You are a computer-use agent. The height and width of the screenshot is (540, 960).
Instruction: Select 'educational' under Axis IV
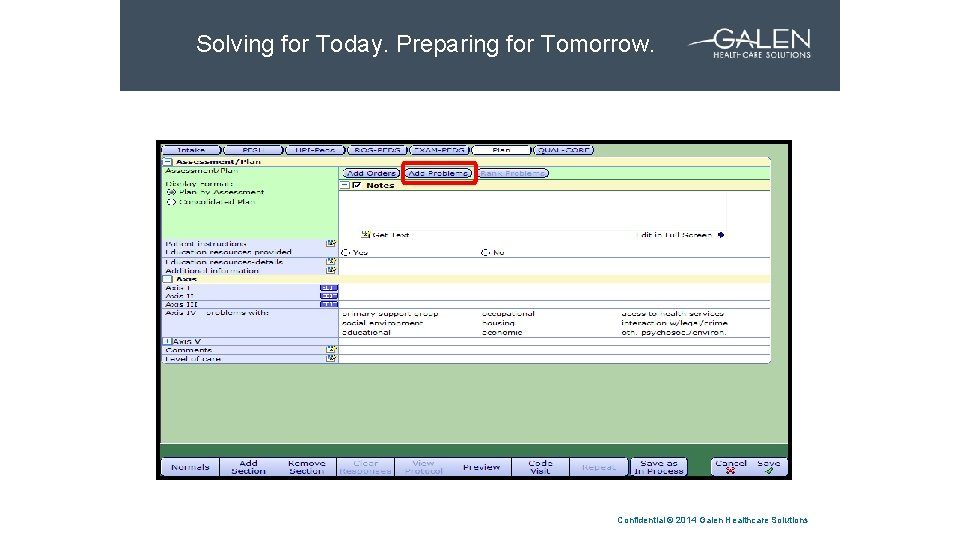click(x=366, y=332)
